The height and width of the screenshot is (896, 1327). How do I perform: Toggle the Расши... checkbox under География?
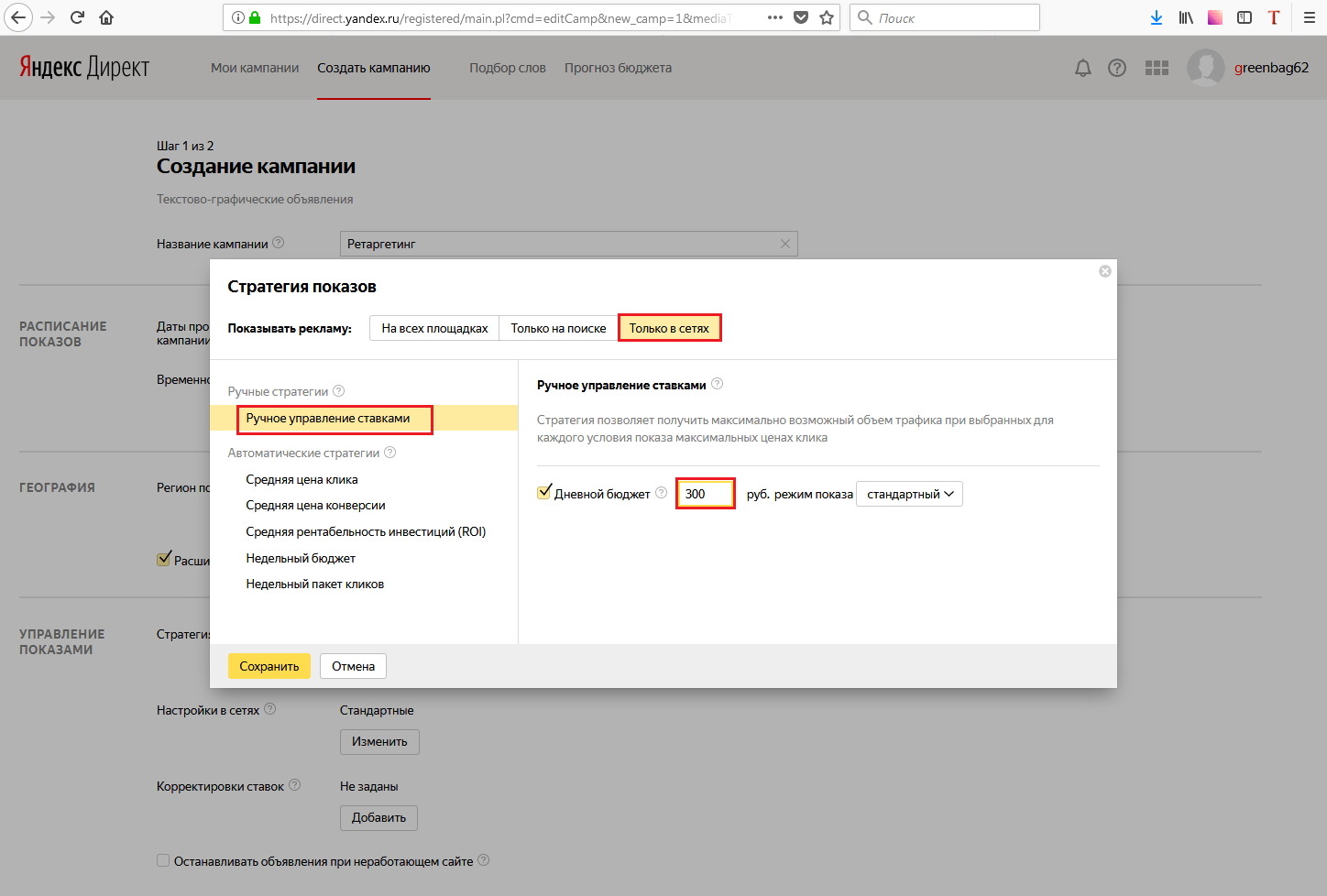(164, 559)
